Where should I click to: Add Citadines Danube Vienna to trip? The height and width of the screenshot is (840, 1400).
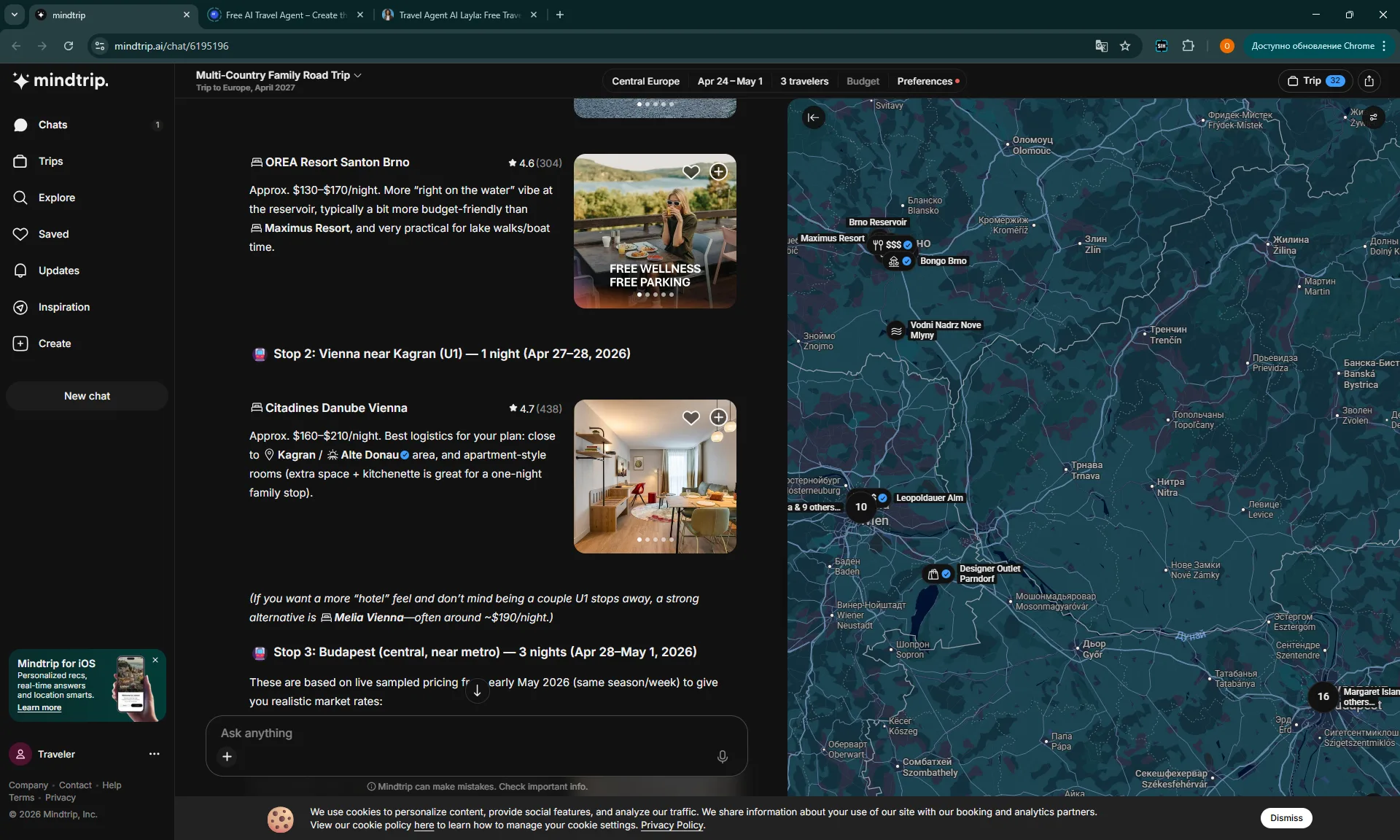click(718, 417)
